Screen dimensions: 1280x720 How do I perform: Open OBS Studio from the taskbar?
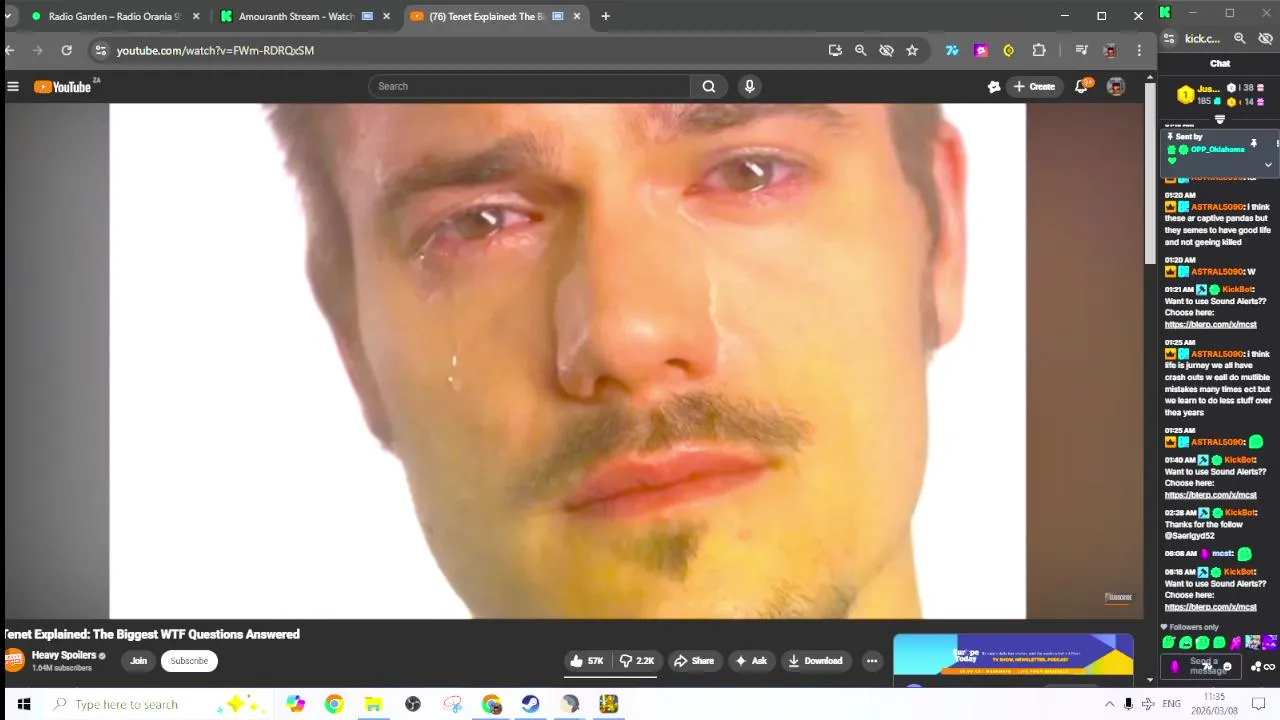[x=413, y=704]
